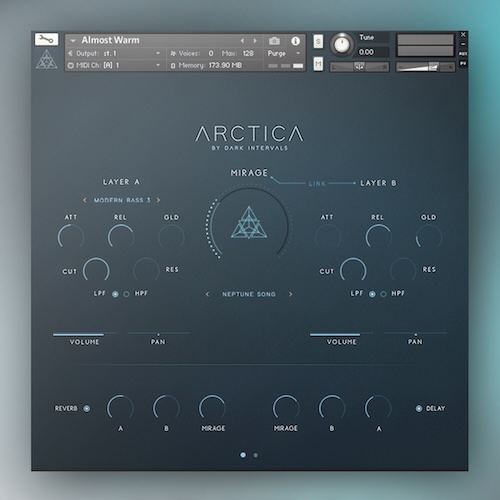Click Delay Mirage send knob
Viewport: 500px width, 500px height.
click(x=286, y=408)
